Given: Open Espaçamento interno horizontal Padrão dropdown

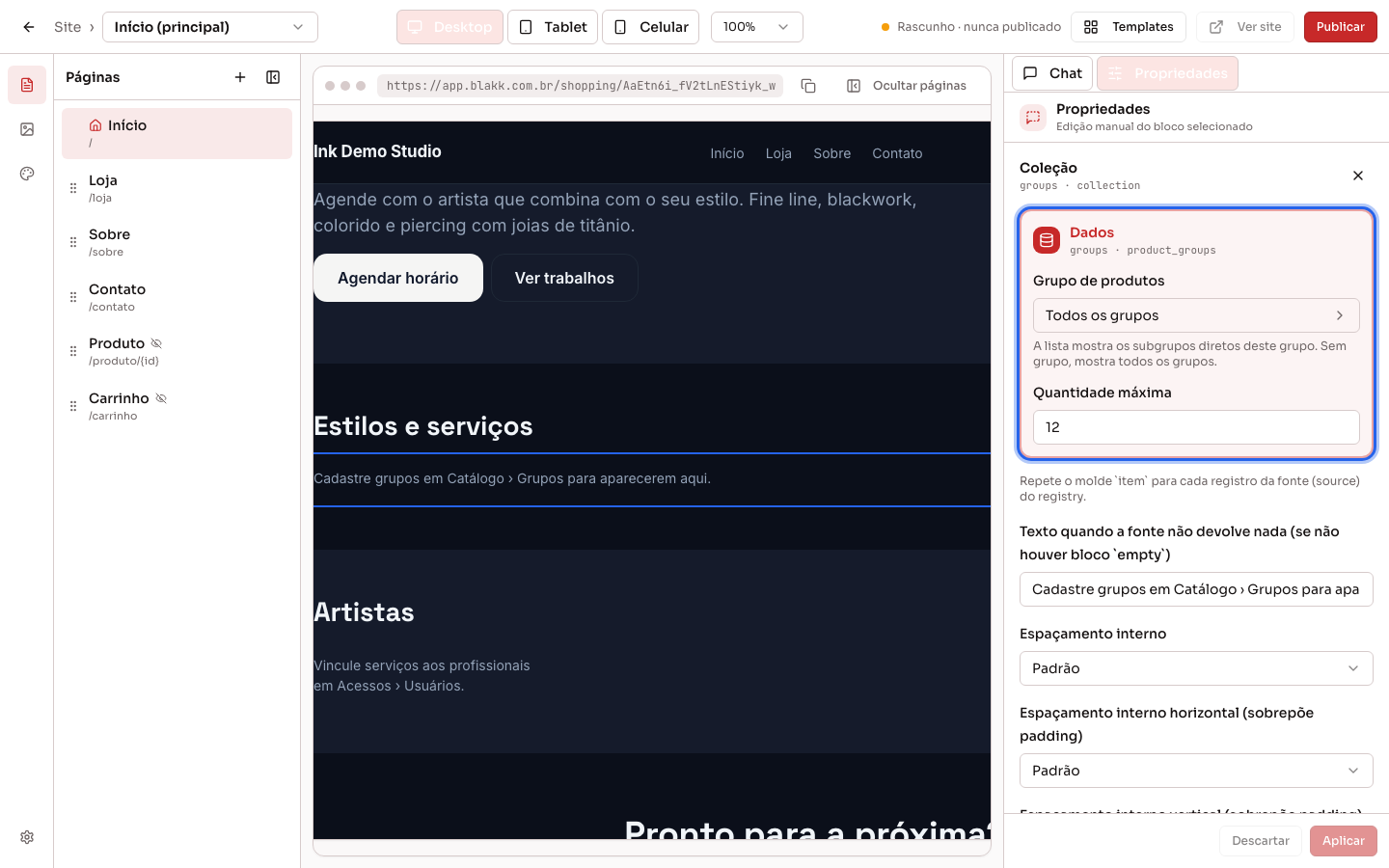Looking at the screenshot, I should tap(1196, 771).
